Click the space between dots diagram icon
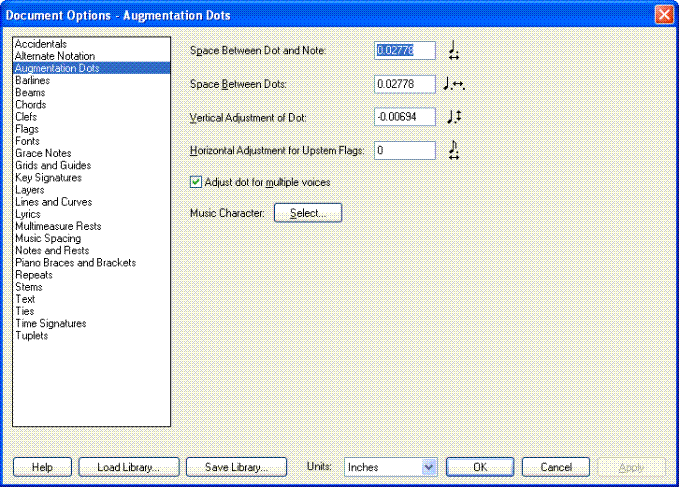 pos(454,84)
